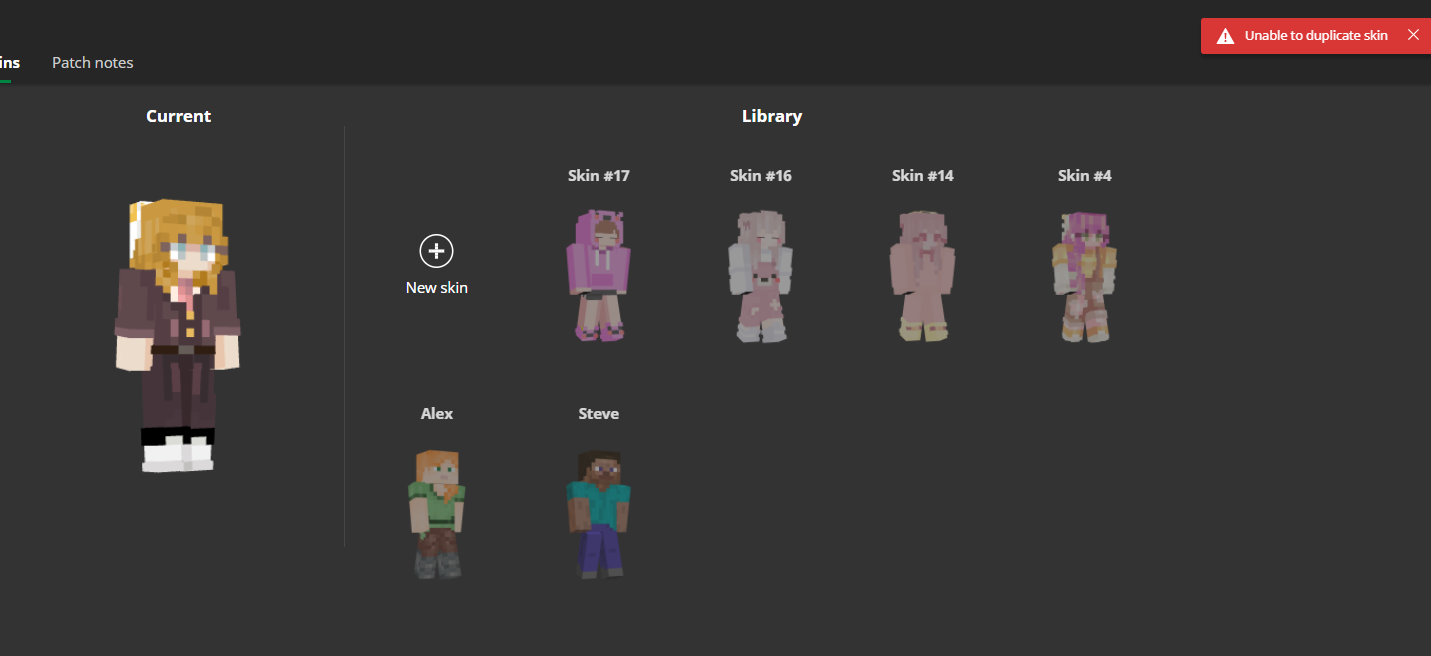Click the Library heading
This screenshot has width=1431, height=656.
772,116
